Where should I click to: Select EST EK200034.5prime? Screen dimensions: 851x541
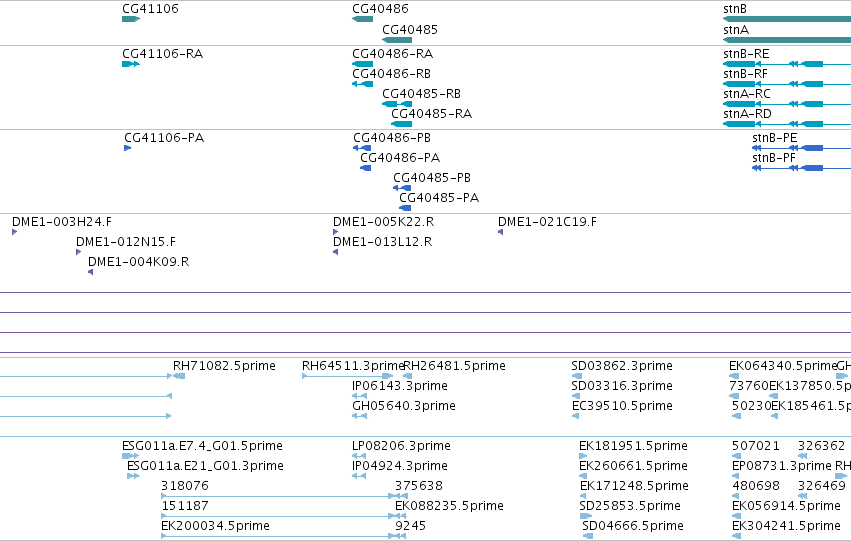(215, 526)
